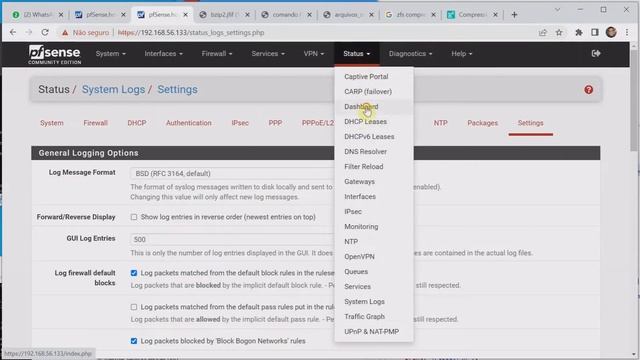
Task: Select Filter Reload menu entry
Action: 364,167
